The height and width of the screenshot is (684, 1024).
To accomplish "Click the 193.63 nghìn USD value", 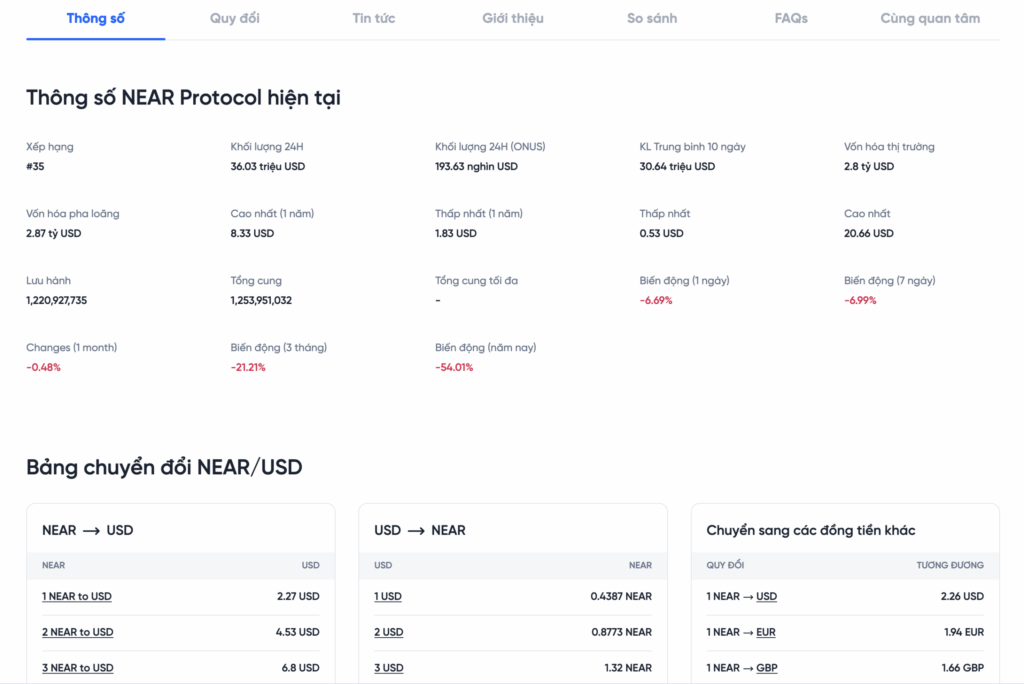I will tap(476, 167).
